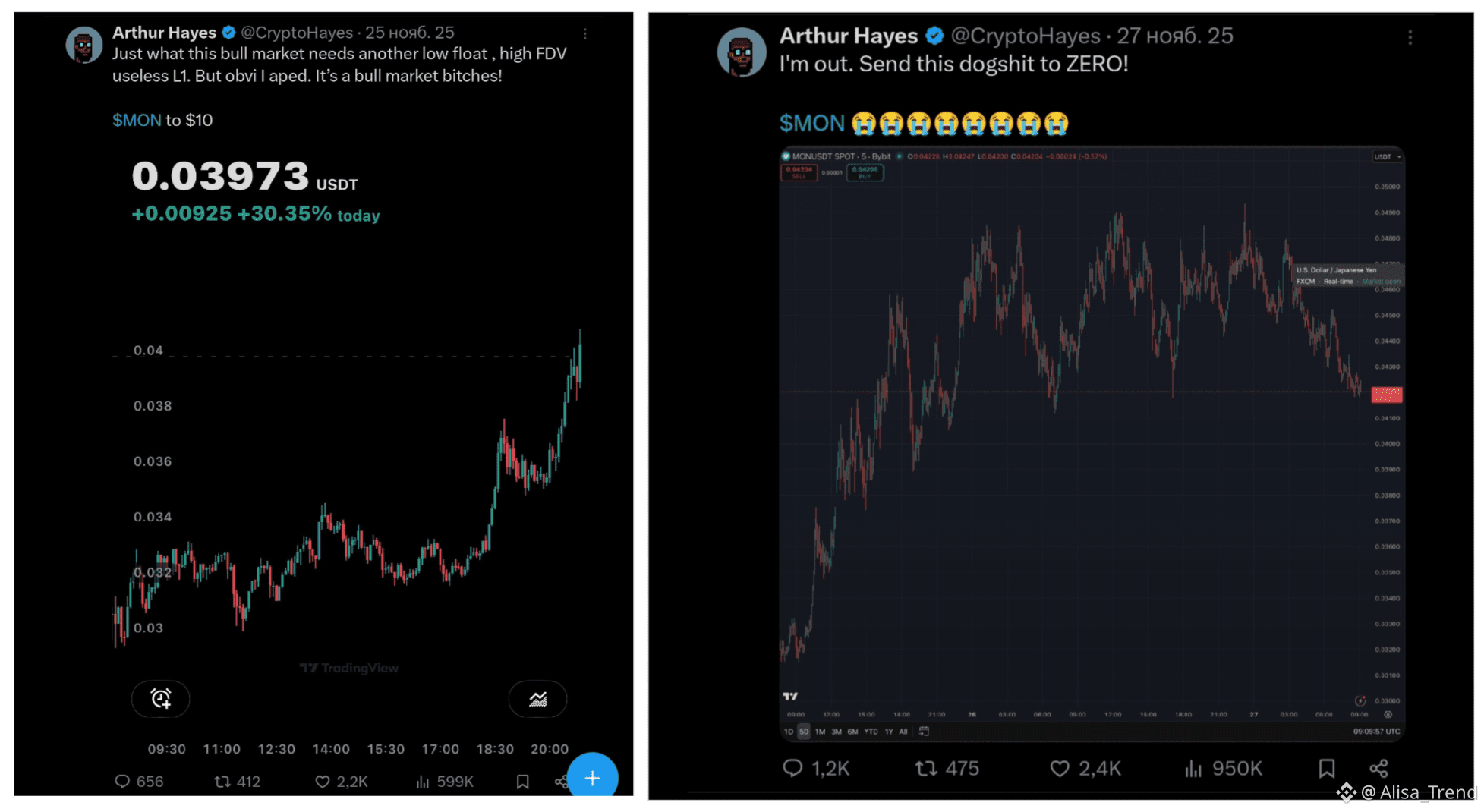1484x812 pixels.
Task: Retweet the "I'm out" tweet
Action: coord(925,769)
